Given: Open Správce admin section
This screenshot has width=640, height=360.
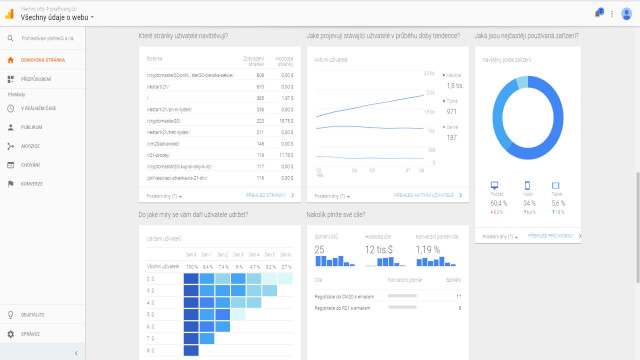Looking at the screenshot, I should (x=42, y=334).
